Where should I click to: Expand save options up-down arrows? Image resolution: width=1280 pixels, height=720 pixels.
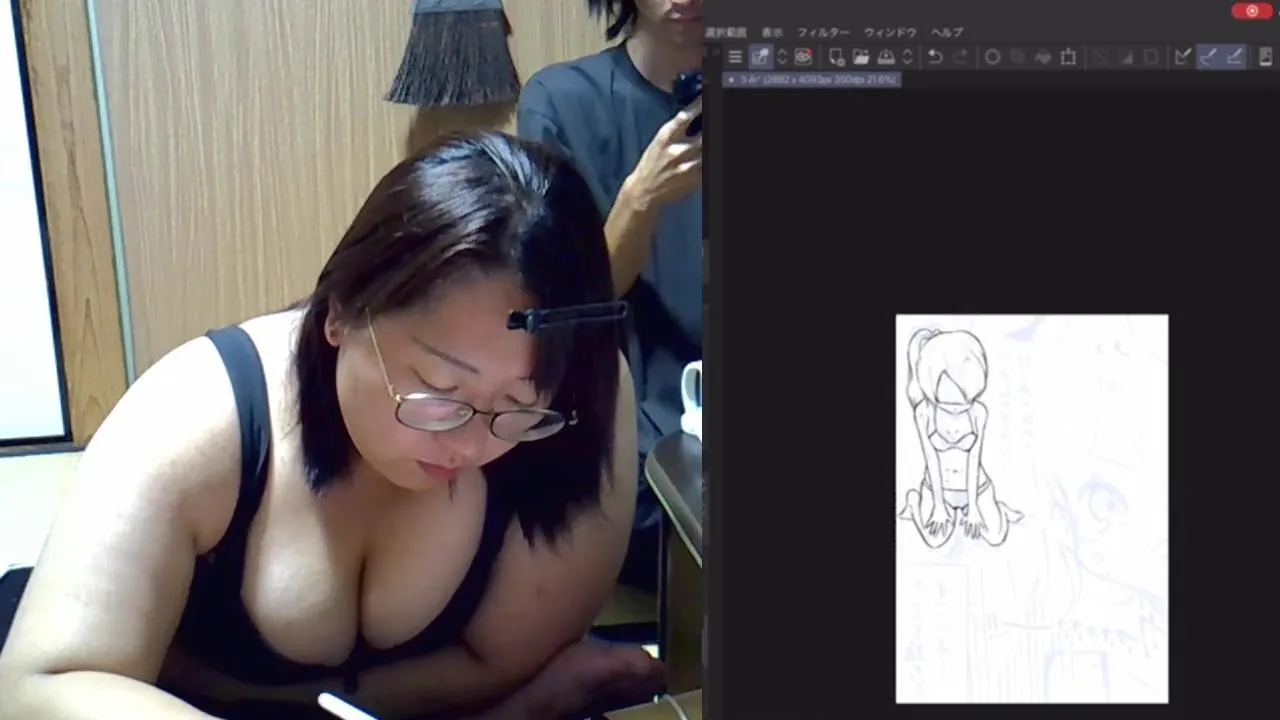pyautogui.click(x=907, y=57)
